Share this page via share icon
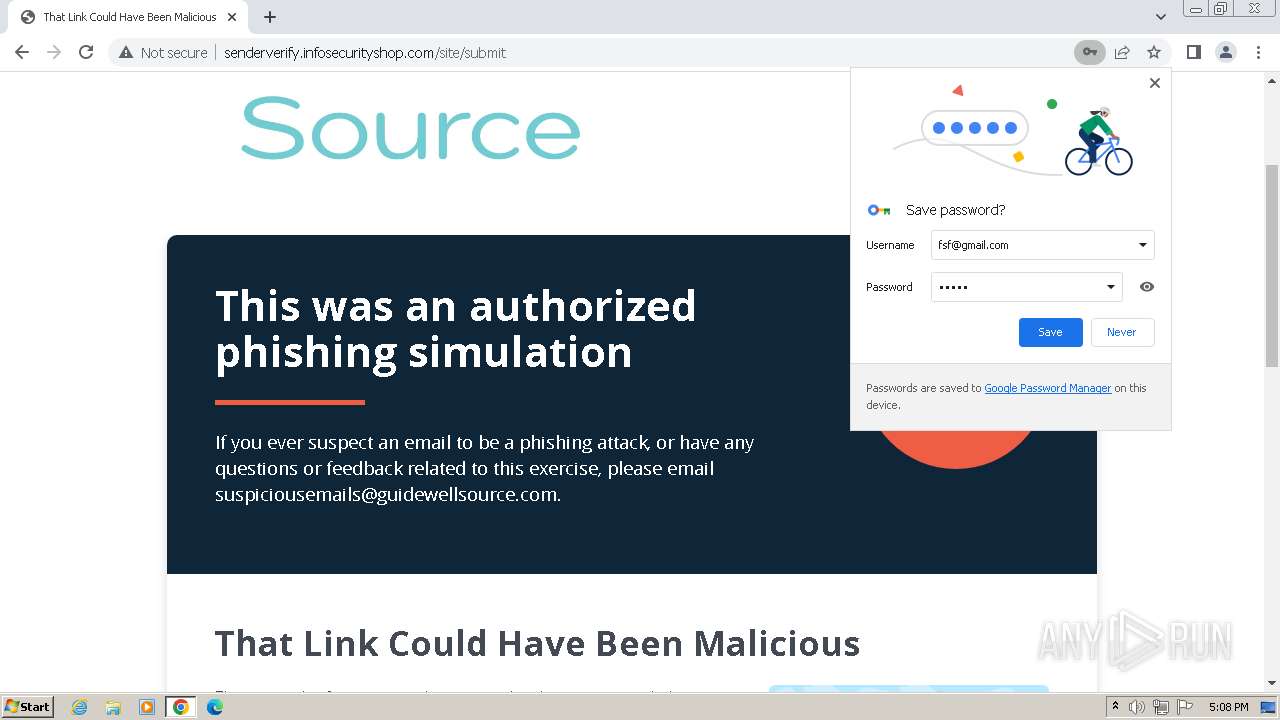This screenshot has width=1280, height=720. point(1122,52)
